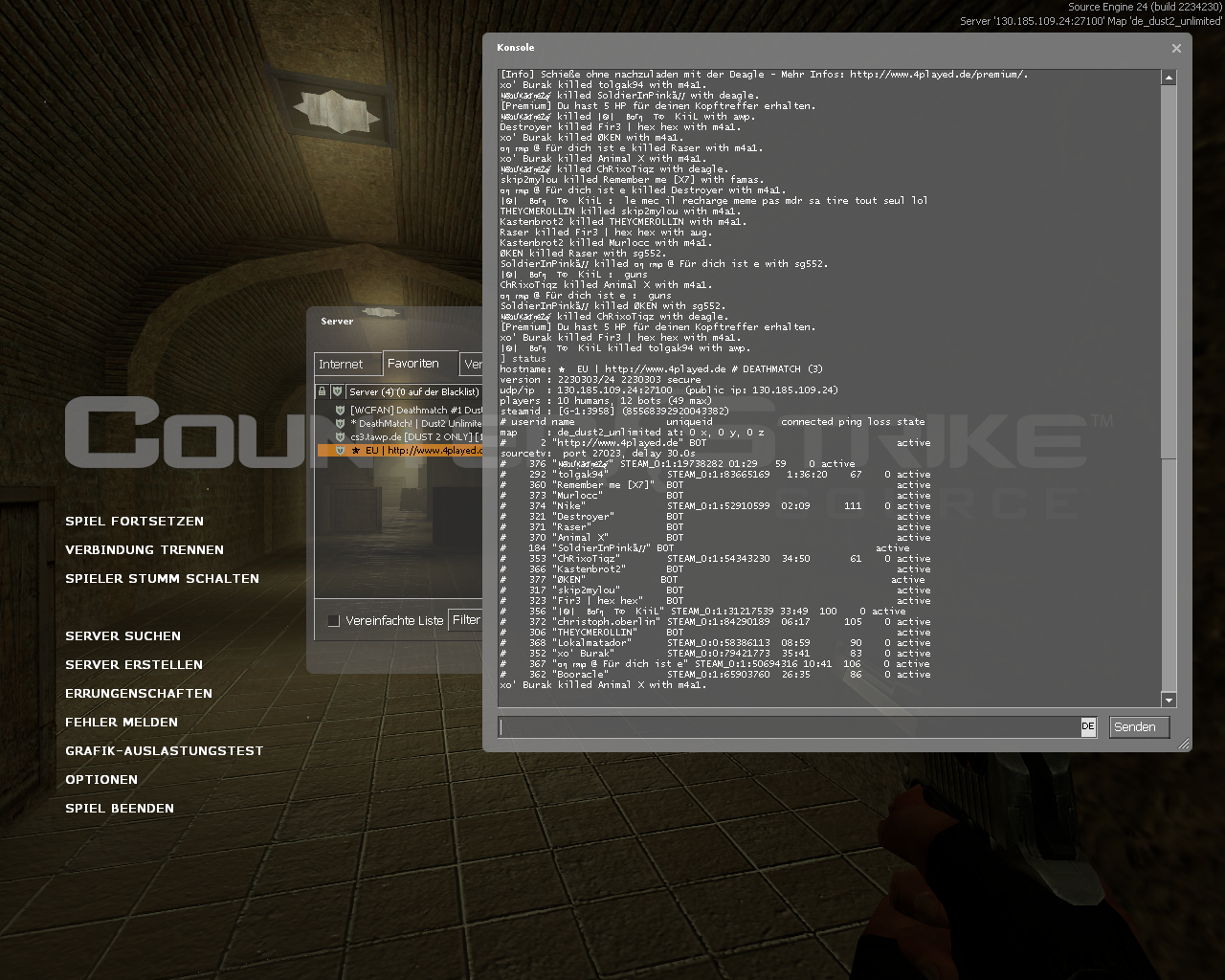Click Verbindung trennen in main menu
This screenshot has width=1225, height=980.
(145, 550)
